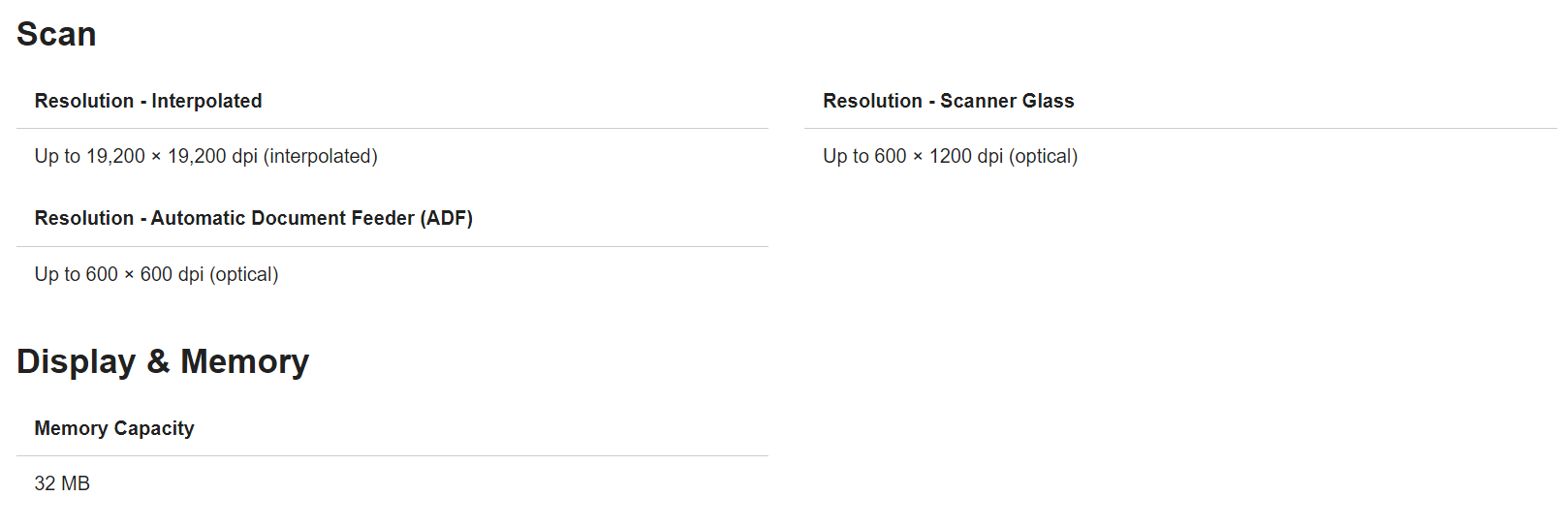The image size is (1568, 528).
Task: Click the 19,200 × 19,200 dpi value
Action: click(172, 156)
